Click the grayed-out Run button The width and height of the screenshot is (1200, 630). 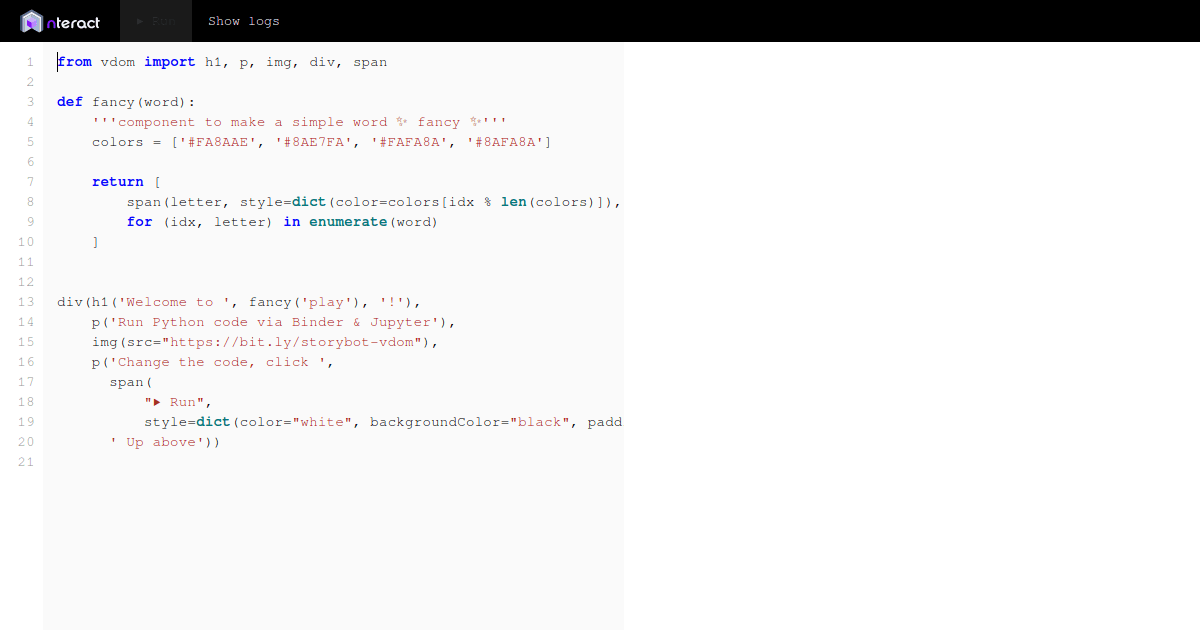click(x=156, y=20)
